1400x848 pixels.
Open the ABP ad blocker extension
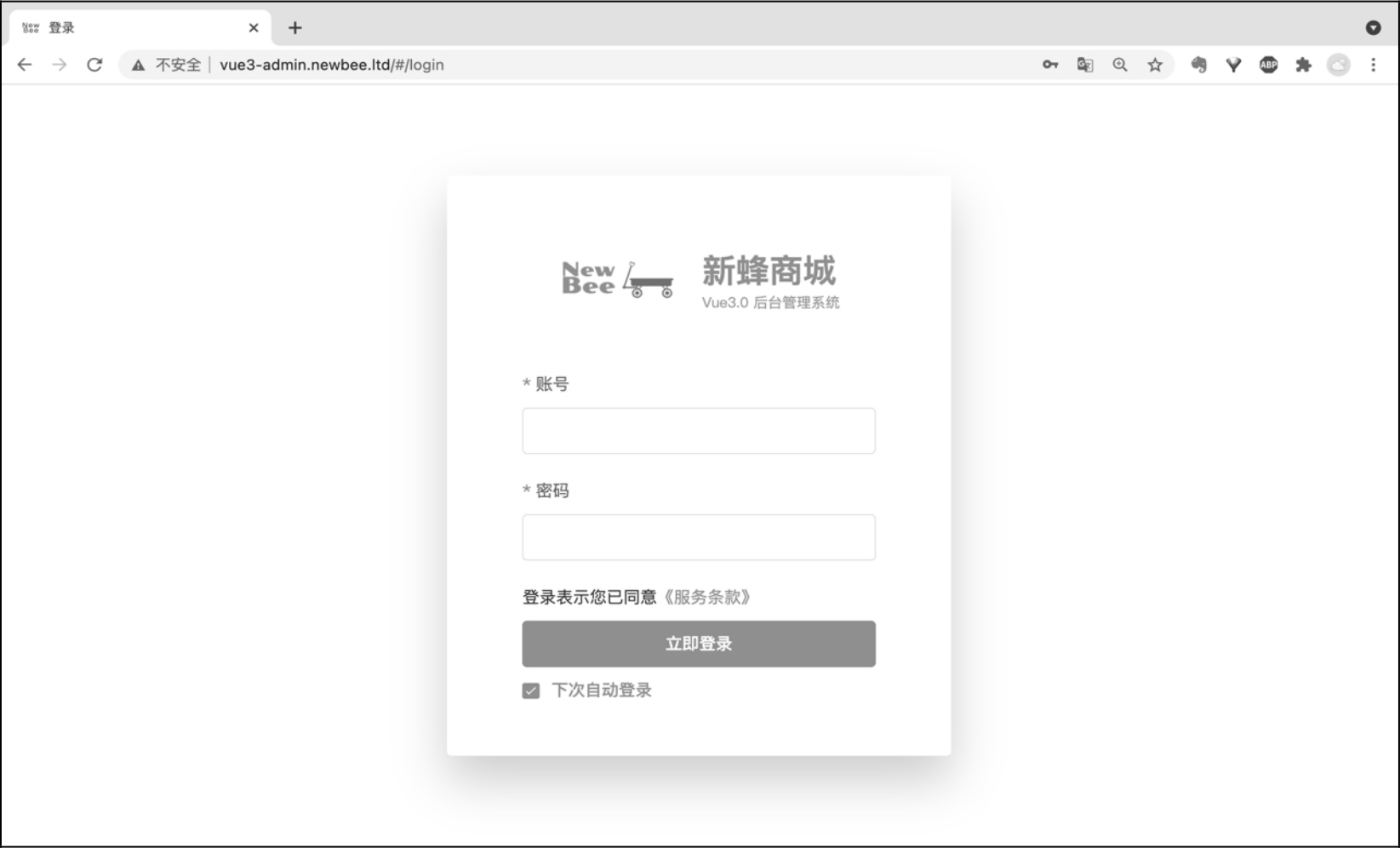tap(1268, 65)
